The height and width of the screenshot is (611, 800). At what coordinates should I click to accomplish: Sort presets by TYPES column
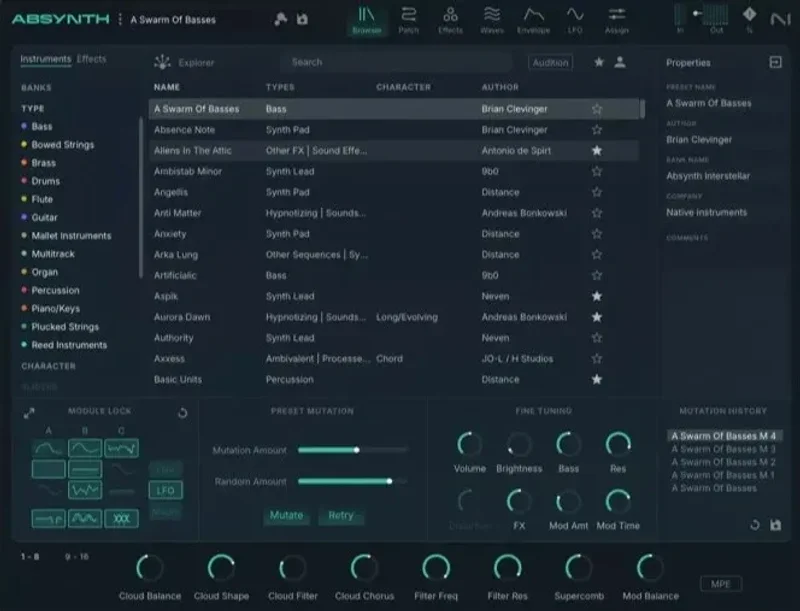tap(280, 87)
